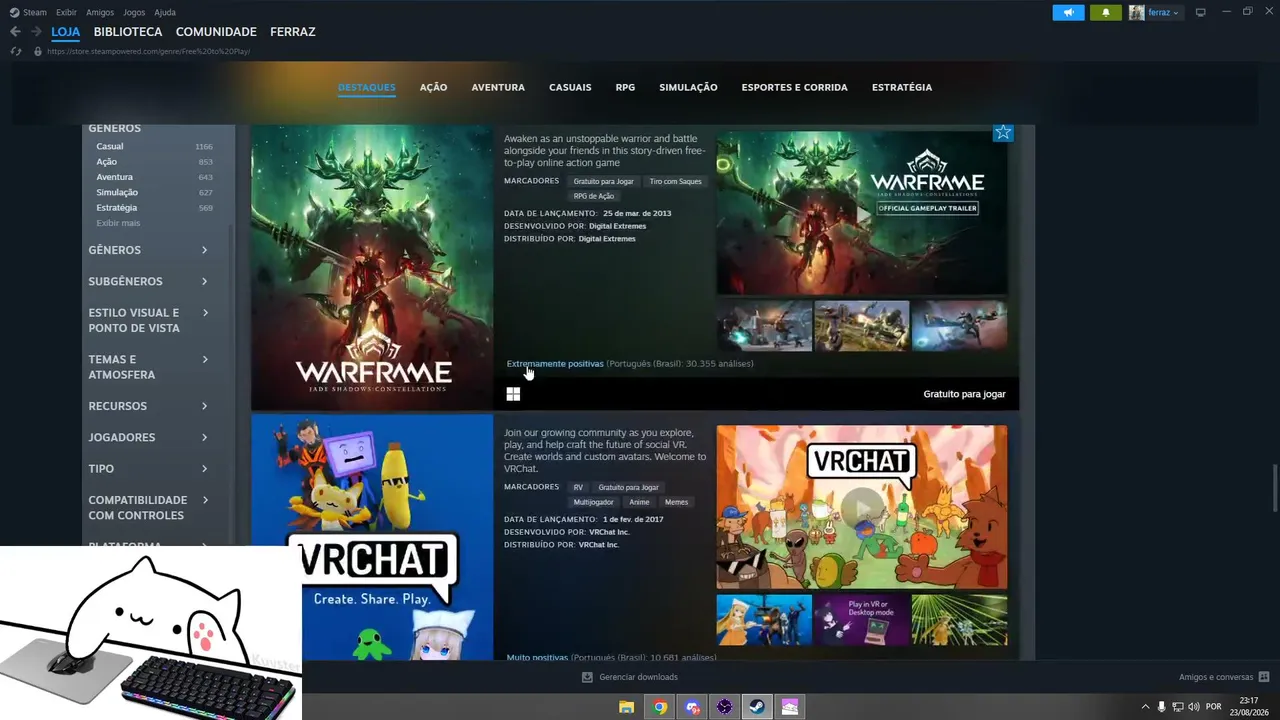Open File Explorer from the taskbar
Image resolution: width=1280 pixels, height=720 pixels.
[x=627, y=707]
